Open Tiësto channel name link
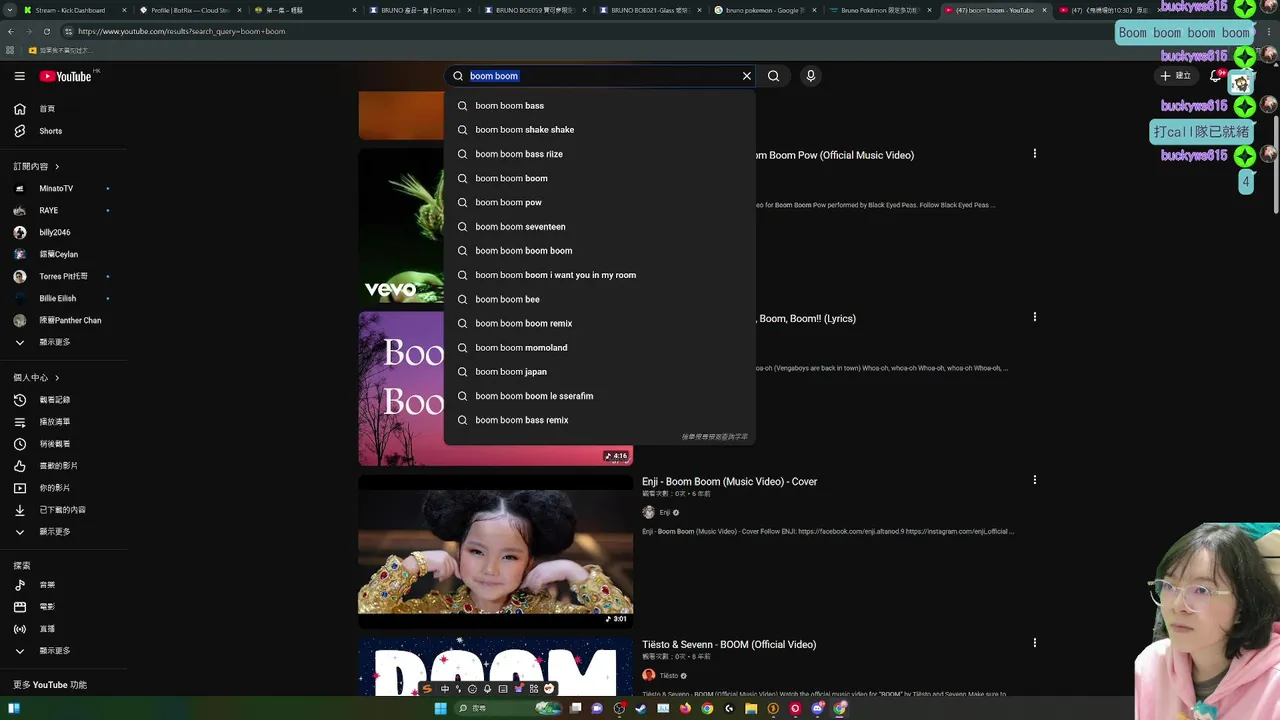This screenshot has height=720, width=1280. (668, 676)
